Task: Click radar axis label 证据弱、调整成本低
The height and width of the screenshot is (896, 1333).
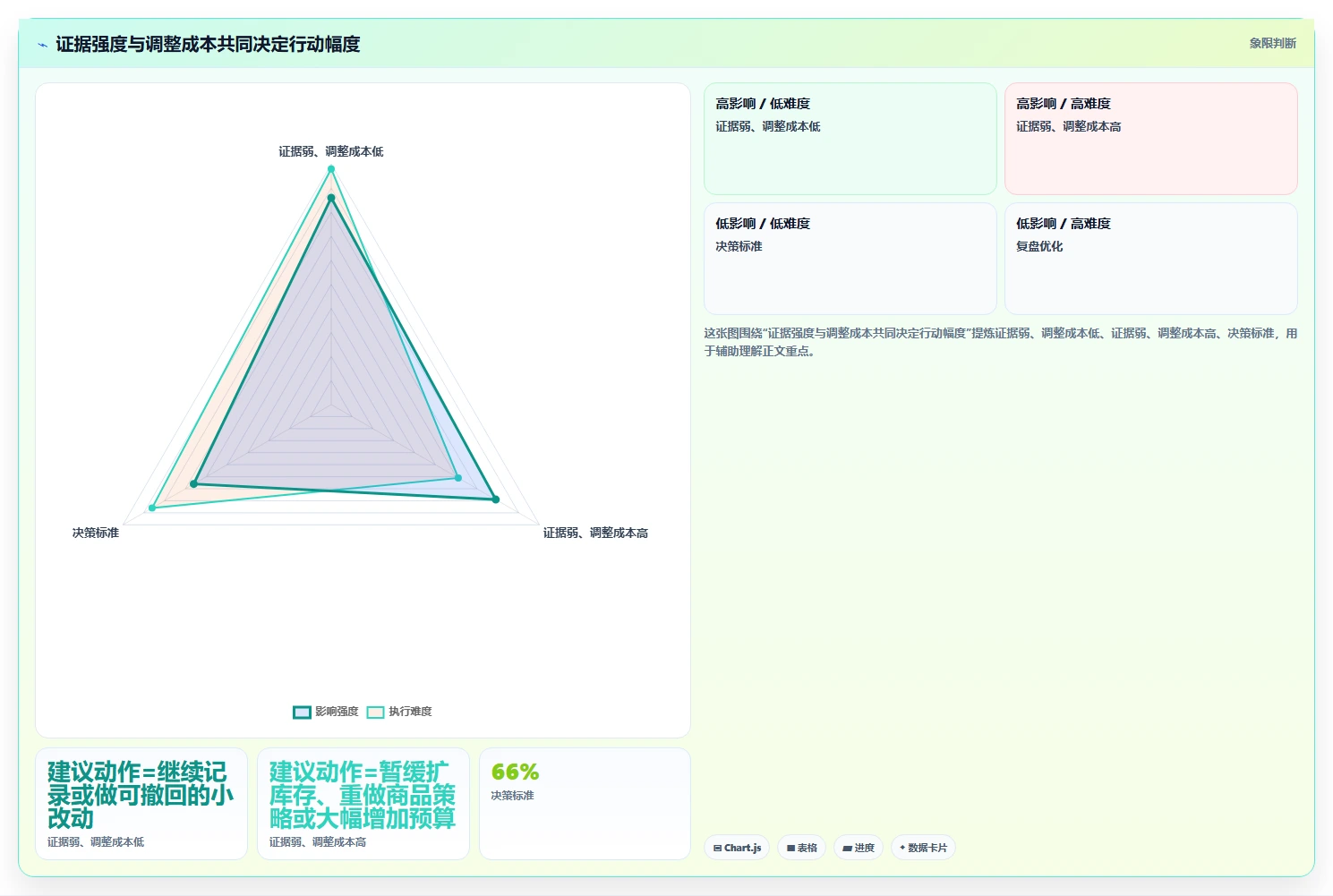Action: [x=331, y=151]
